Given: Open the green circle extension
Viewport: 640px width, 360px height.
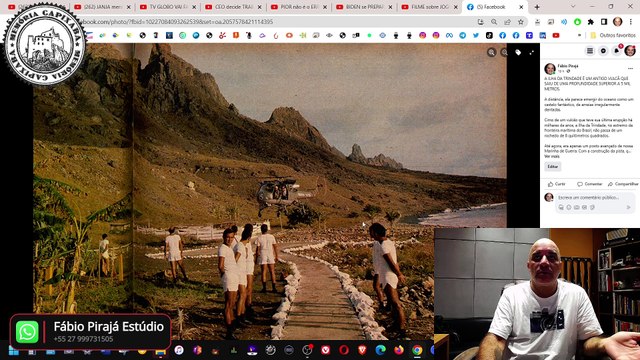Looking at the screenshot, I should tap(577, 22).
